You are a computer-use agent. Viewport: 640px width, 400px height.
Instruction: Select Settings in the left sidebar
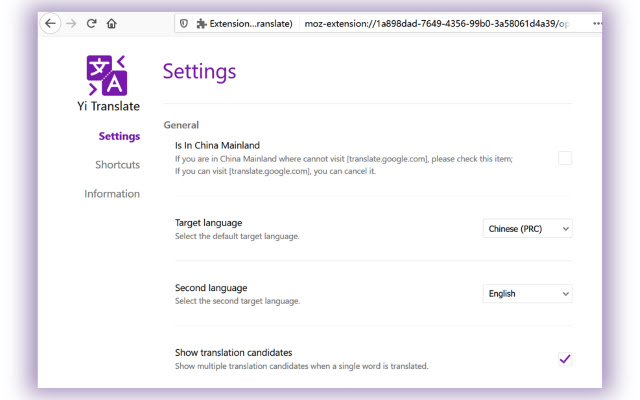click(x=119, y=136)
